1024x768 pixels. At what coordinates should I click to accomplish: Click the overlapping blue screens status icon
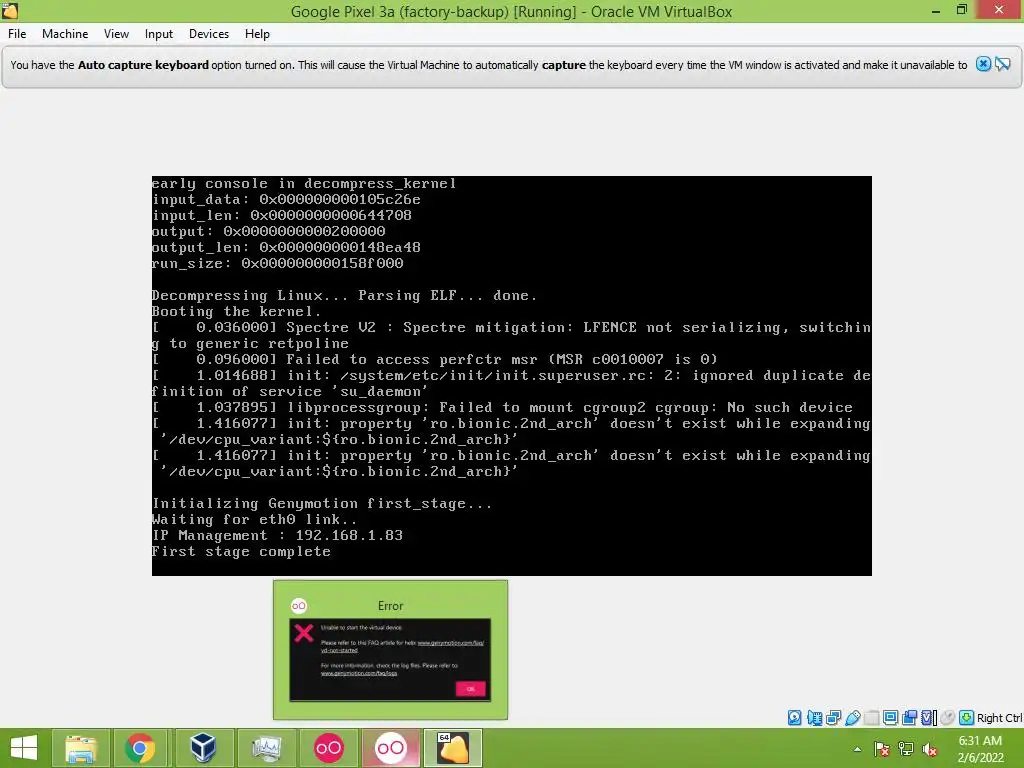(x=909, y=718)
